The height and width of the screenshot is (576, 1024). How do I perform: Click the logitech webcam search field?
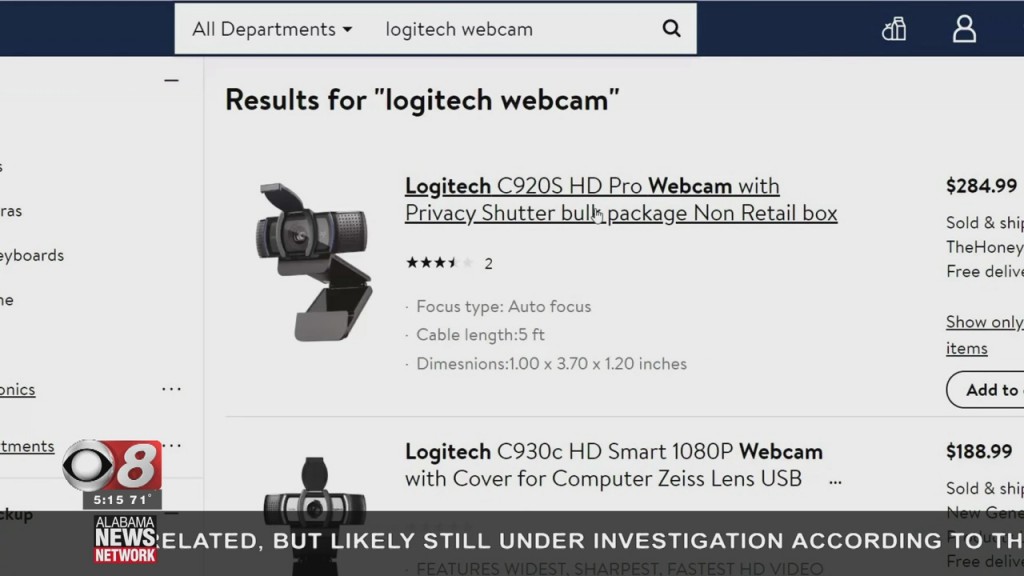(516, 29)
